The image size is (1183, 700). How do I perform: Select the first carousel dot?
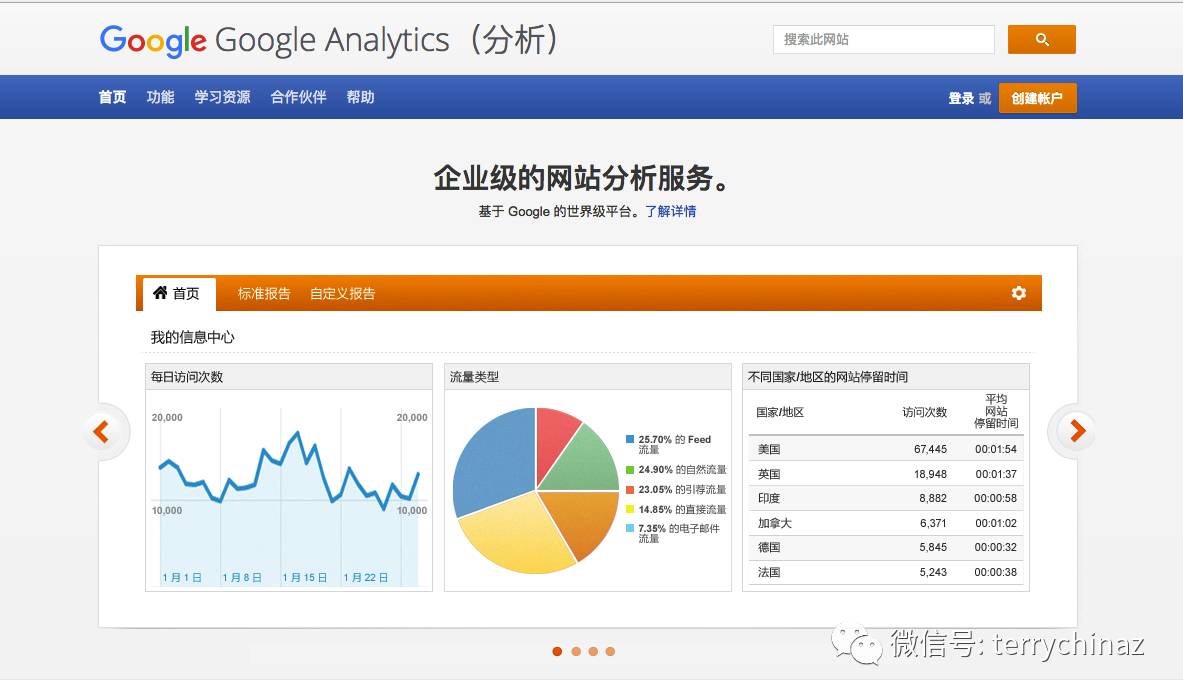557,651
